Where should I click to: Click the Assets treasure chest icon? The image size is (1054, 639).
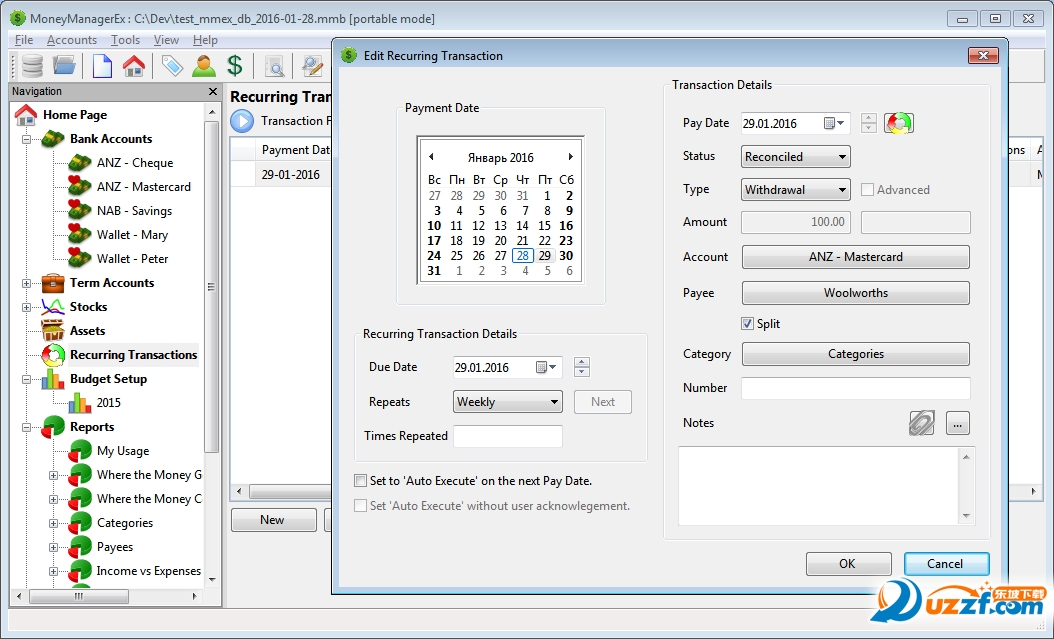point(52,331)
